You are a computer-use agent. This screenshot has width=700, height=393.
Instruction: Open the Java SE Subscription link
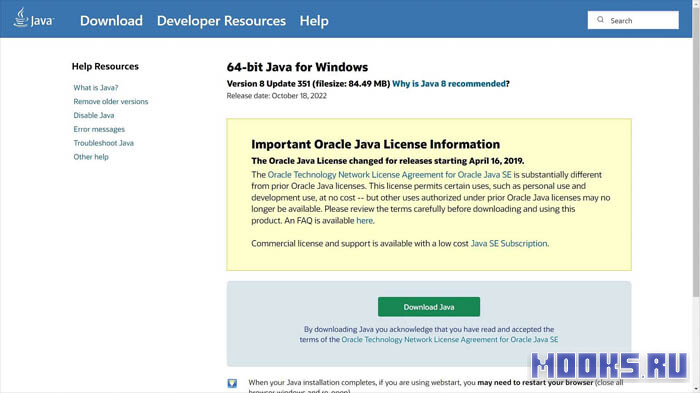pyautogui.click(x=509, y=243)
